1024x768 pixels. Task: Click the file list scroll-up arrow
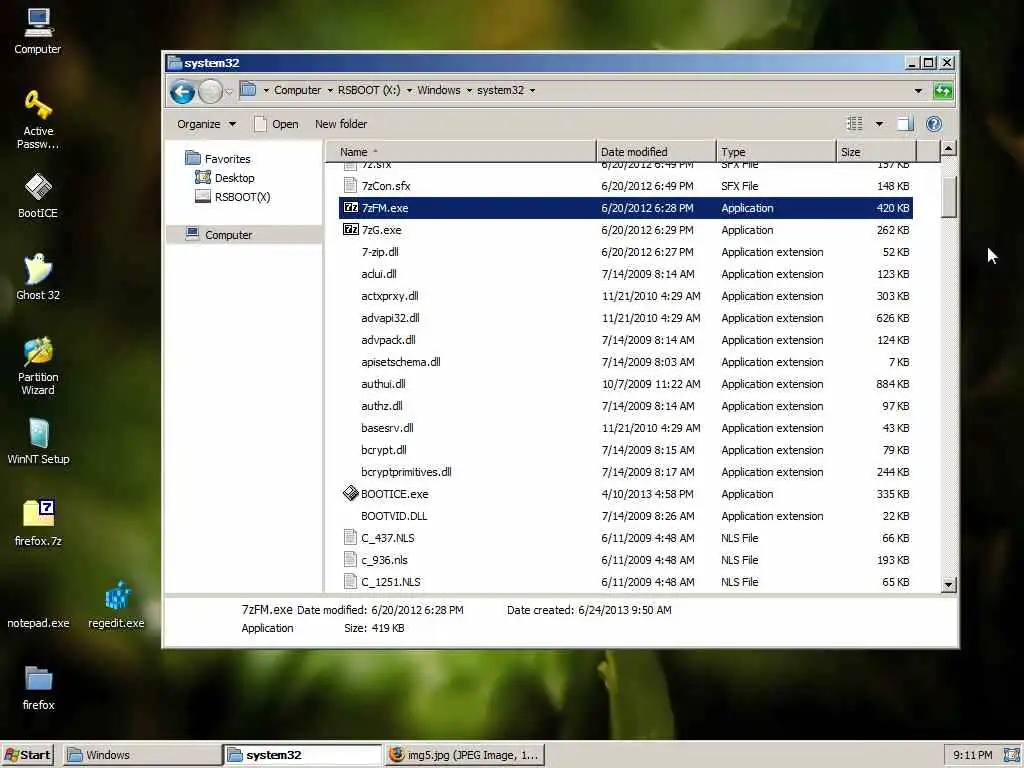point(948,149)
